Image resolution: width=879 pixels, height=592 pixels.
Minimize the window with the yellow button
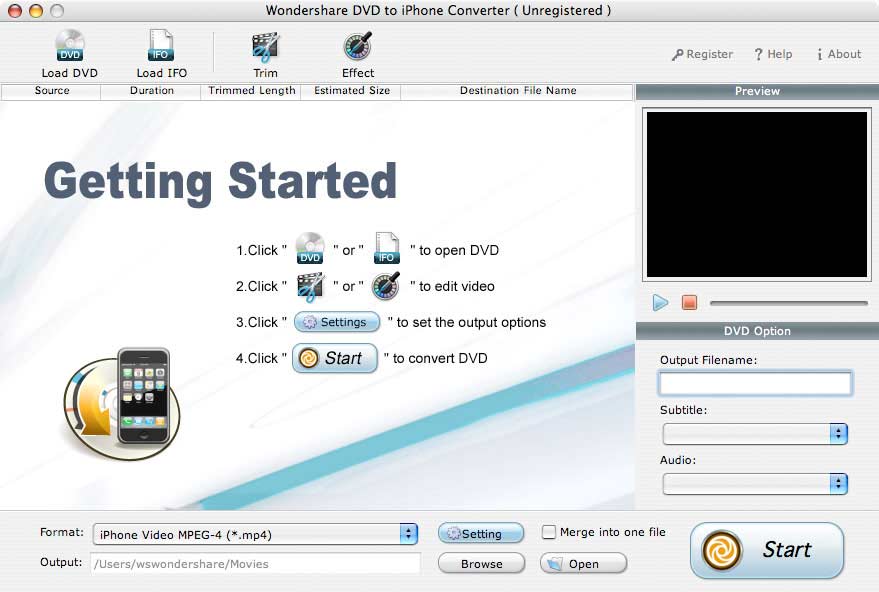(x=36, y=11)
